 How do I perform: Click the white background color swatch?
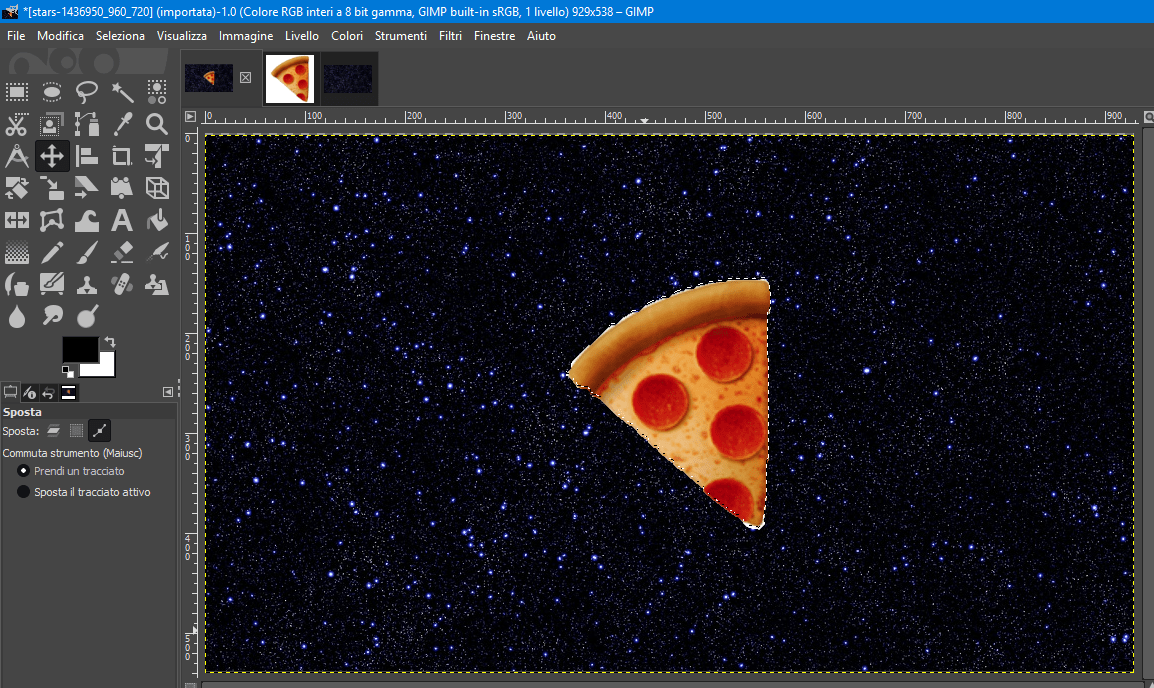click(x=107, y=366)
